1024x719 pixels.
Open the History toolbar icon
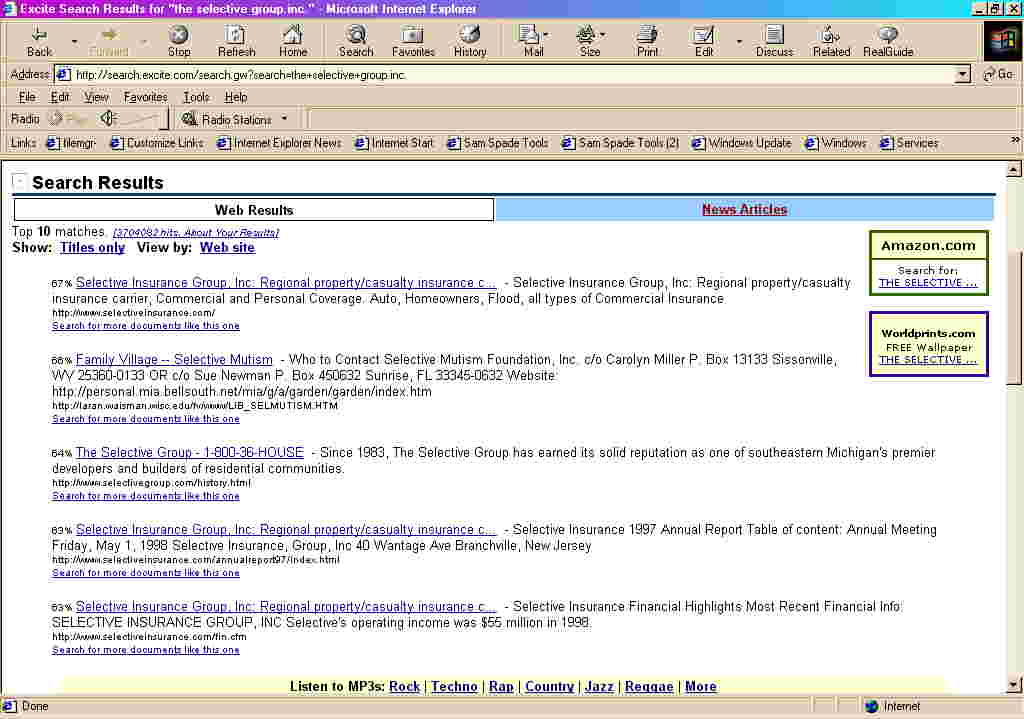coord(470,36)
